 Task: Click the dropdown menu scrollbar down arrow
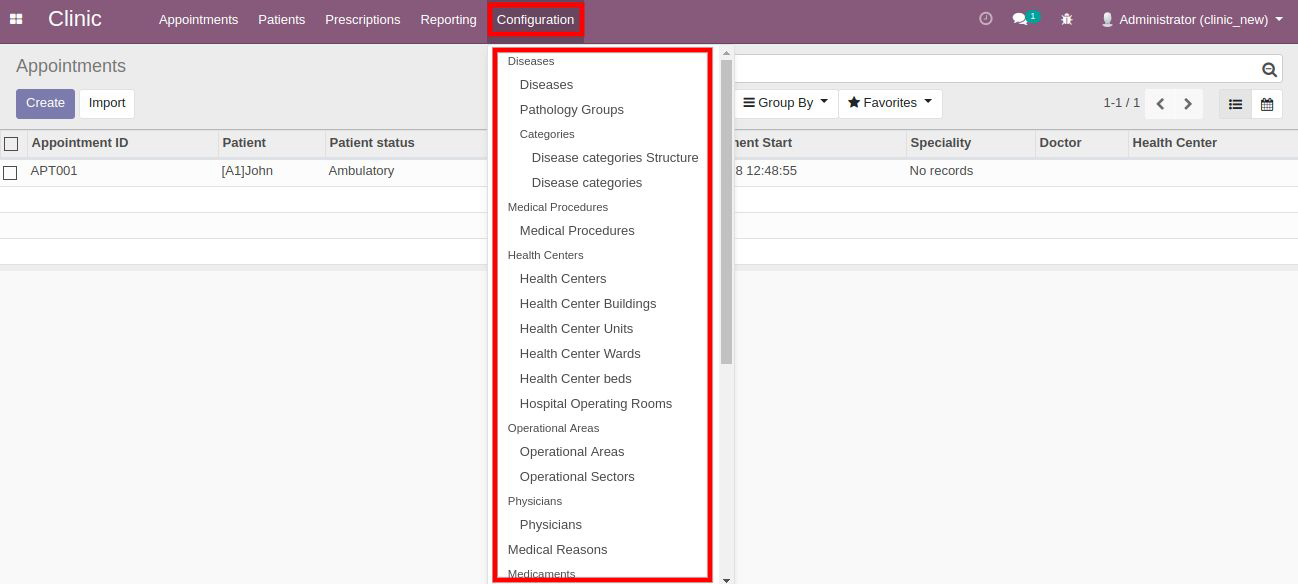point(726,579)
